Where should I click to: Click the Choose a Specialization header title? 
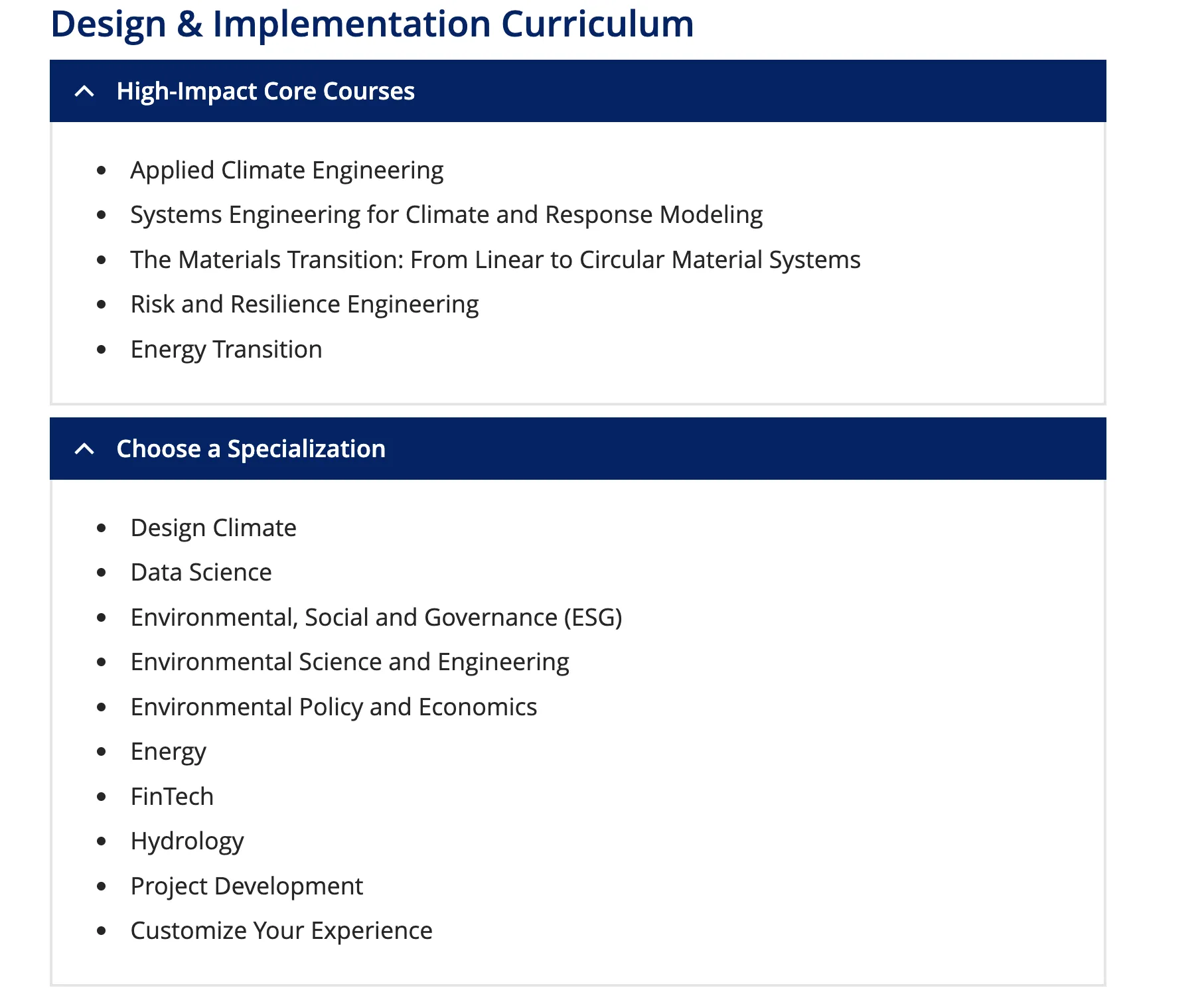pos(251,449)
